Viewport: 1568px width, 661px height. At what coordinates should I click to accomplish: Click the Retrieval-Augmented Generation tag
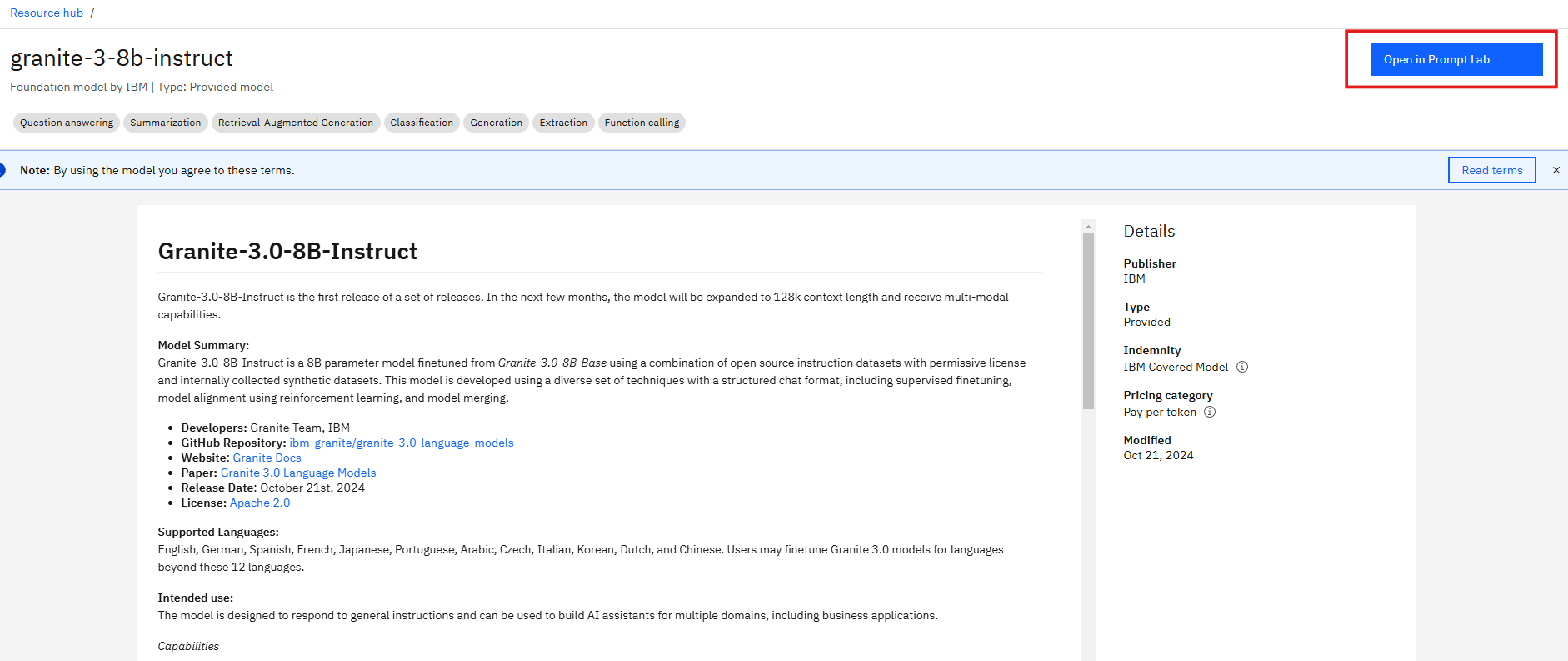pyautogui.click(x=296, y=123)
